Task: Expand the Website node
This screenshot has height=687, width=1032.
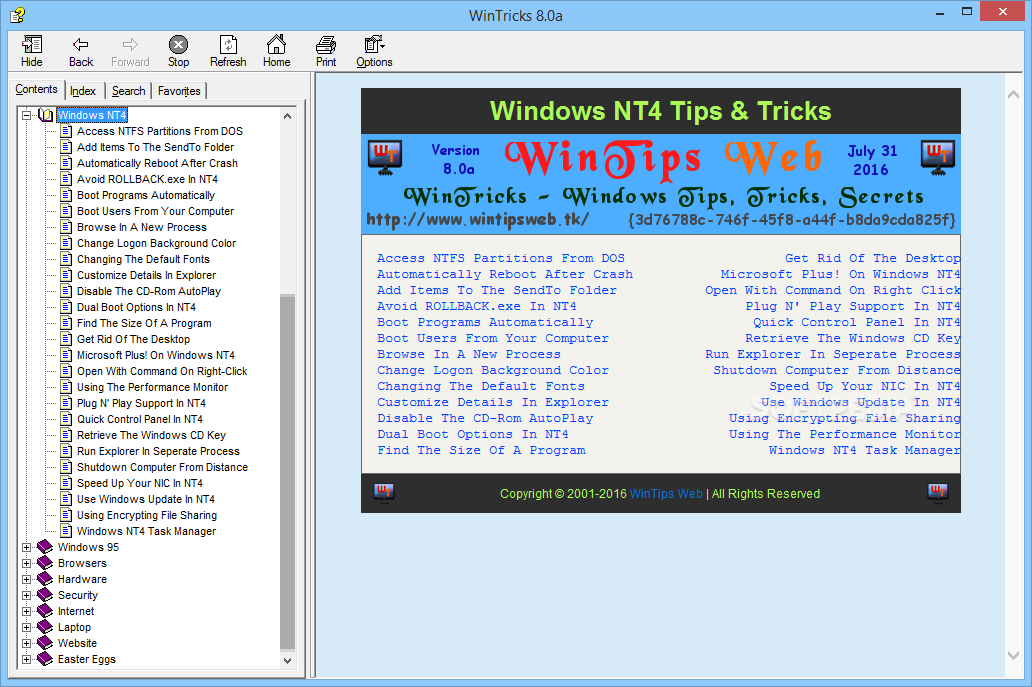Action: point(26,643)
